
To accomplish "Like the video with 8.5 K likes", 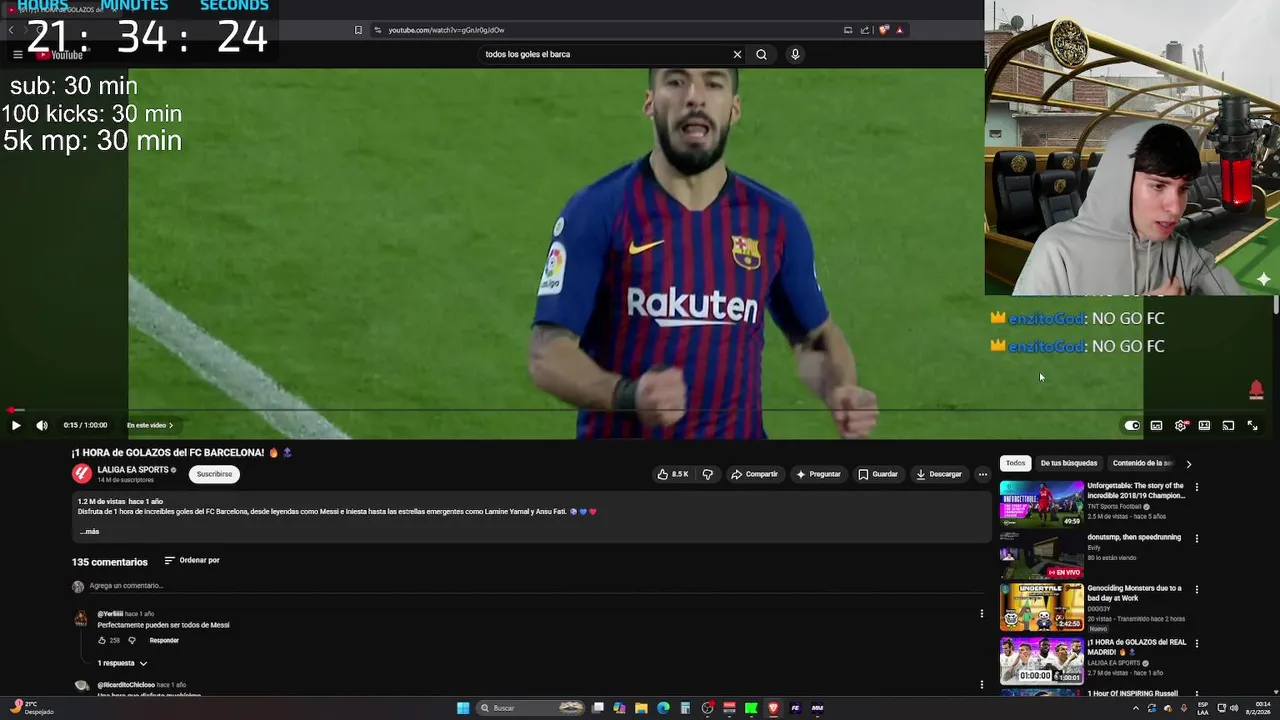I will (x=672, y=474).
